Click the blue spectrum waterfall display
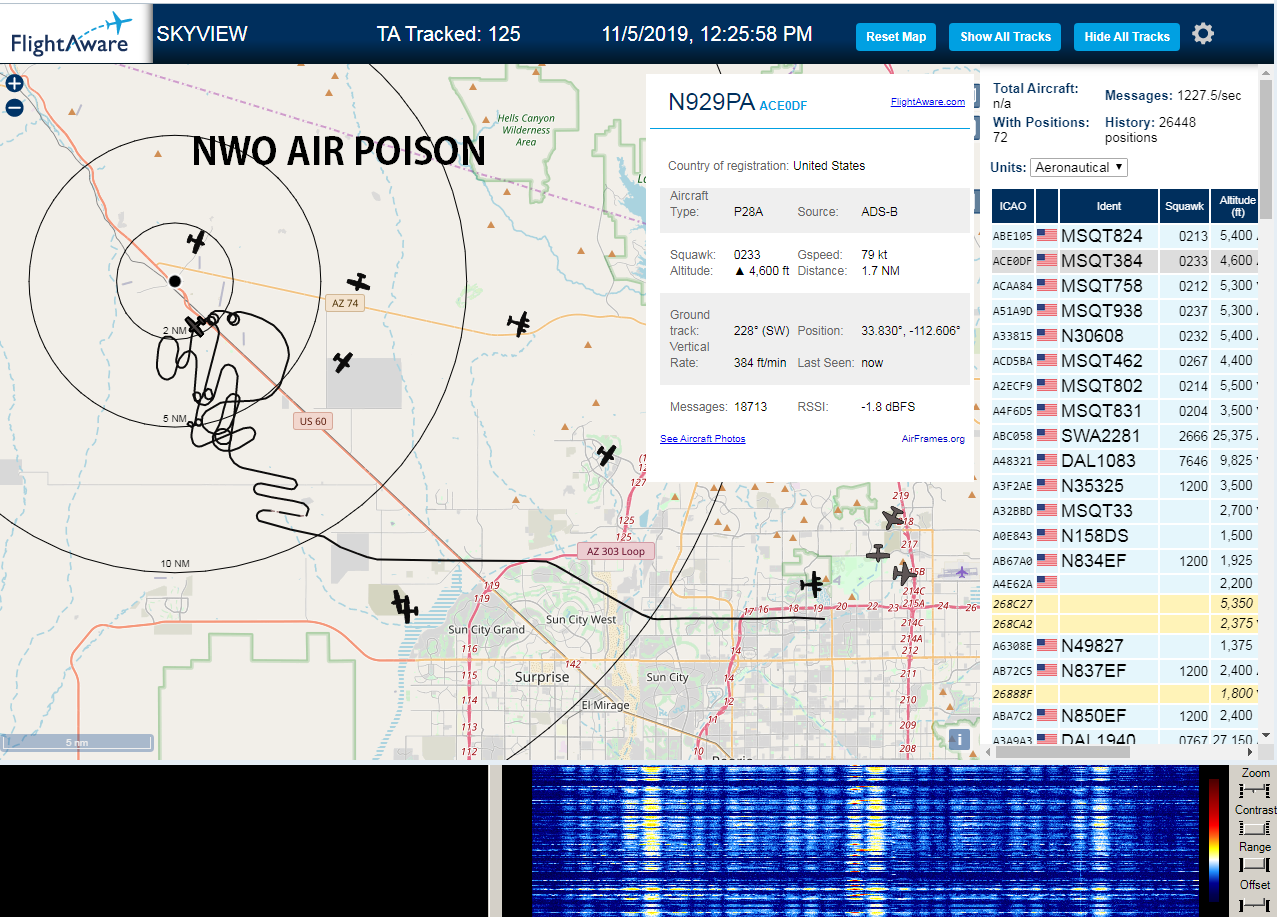1277x917 pixels. (865, 841)
